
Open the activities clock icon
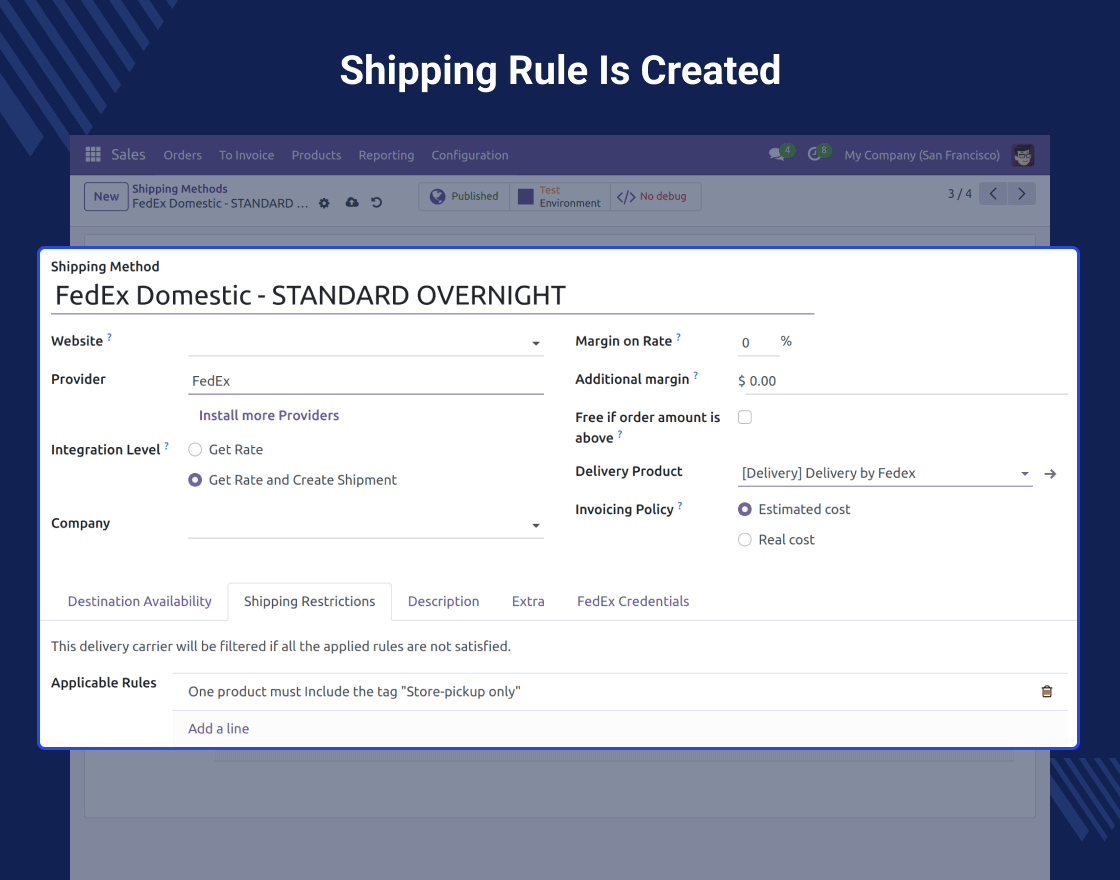[x=814, y=154]
